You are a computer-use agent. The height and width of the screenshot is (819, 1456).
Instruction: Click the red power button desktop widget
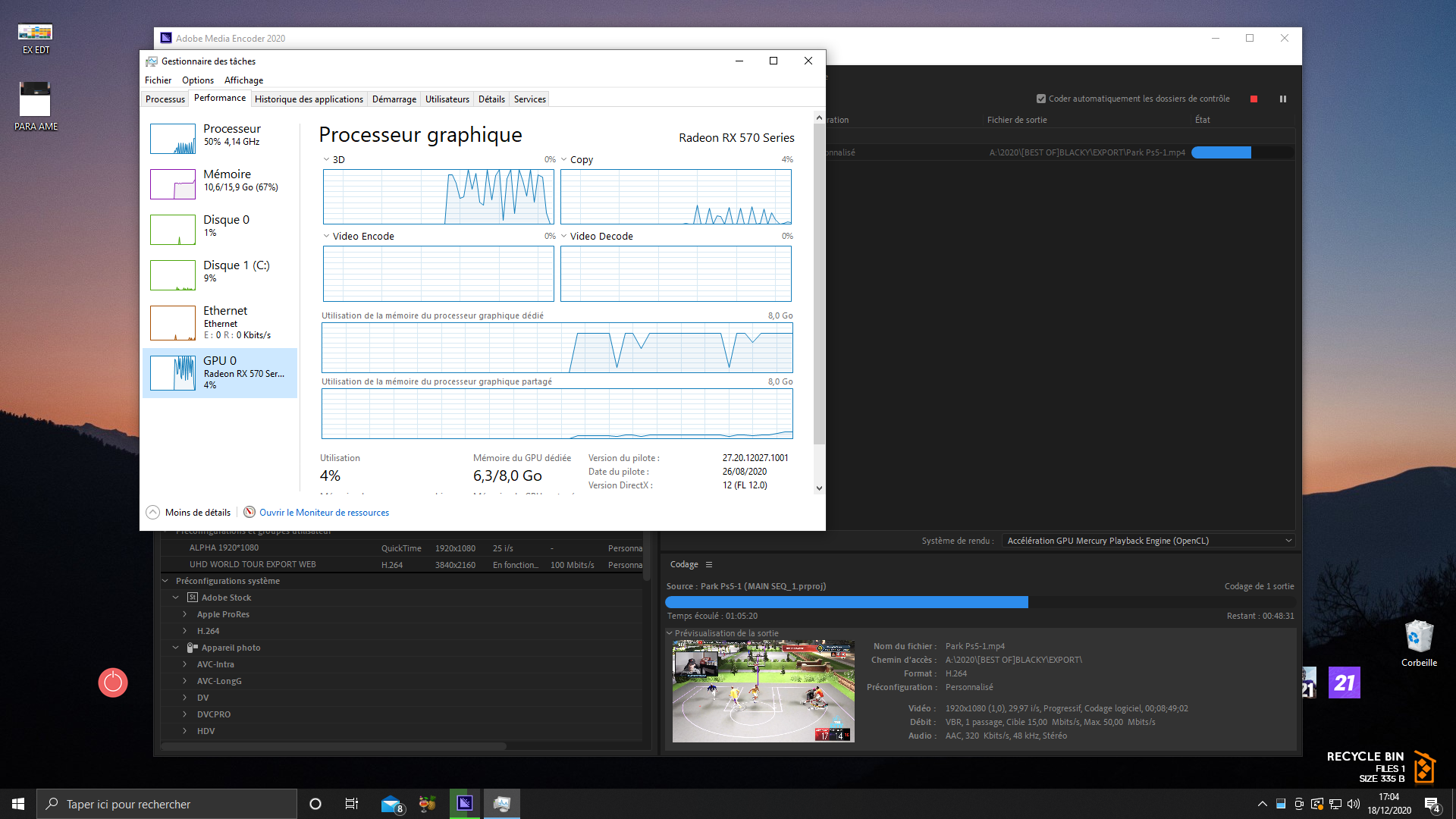click(113, 682)
